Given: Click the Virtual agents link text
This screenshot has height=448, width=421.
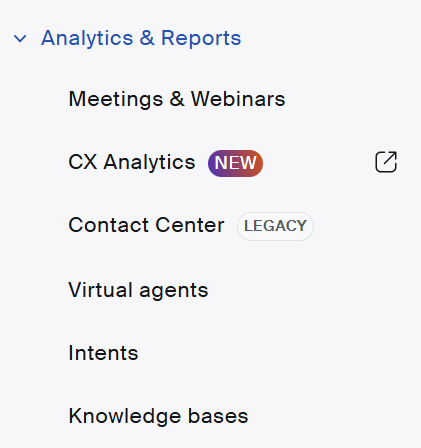Looking at the screenshot, I should point(138,290).
